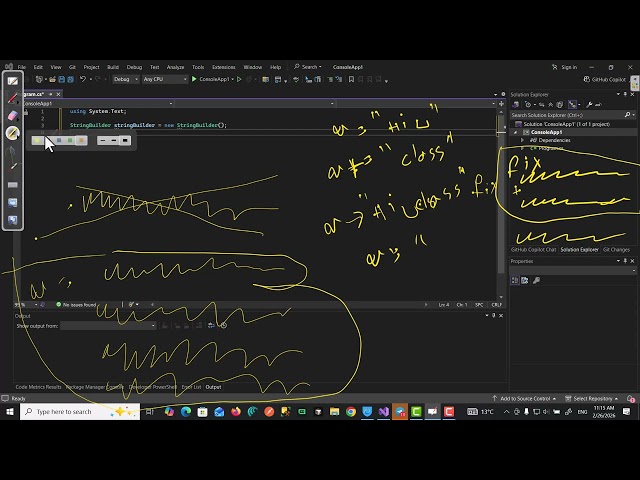Start debugging ConsoleApp1 with green play button
Screen dimensions: 640x480
click(194, 79)
